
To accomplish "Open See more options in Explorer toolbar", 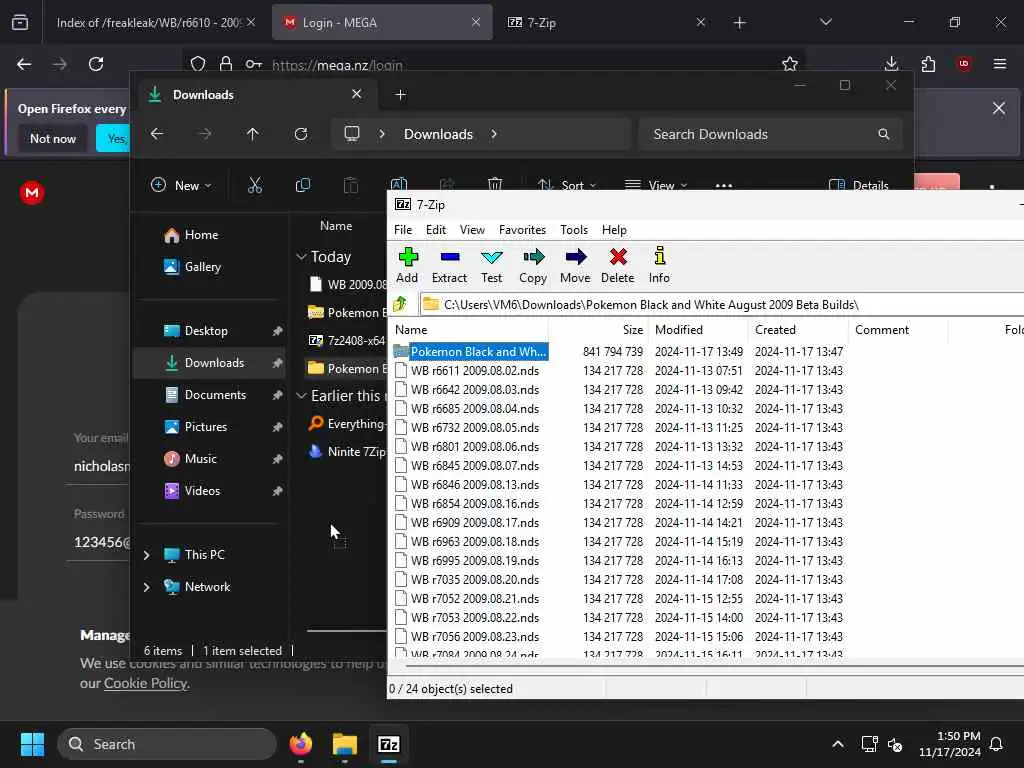I will (x=724, y=185).
